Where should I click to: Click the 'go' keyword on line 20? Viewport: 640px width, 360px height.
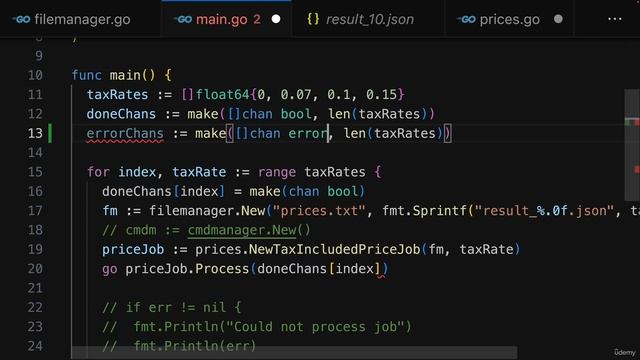coord(109,269)
